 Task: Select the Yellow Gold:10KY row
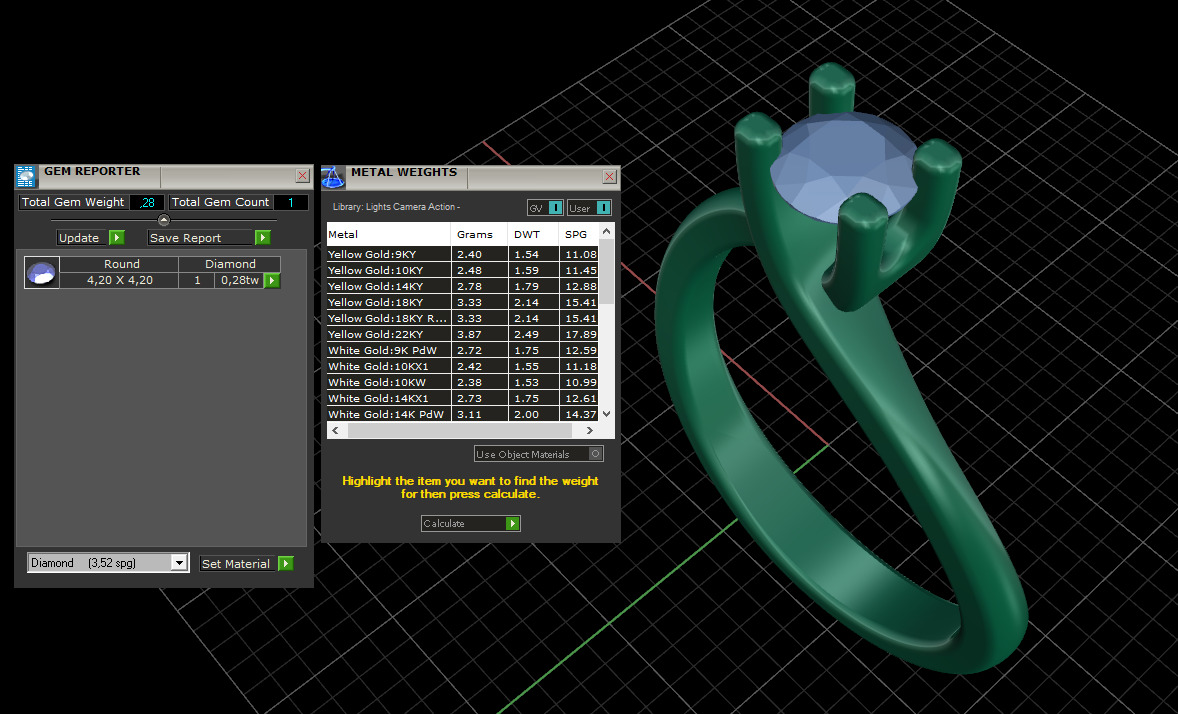[x=462, y=270]
